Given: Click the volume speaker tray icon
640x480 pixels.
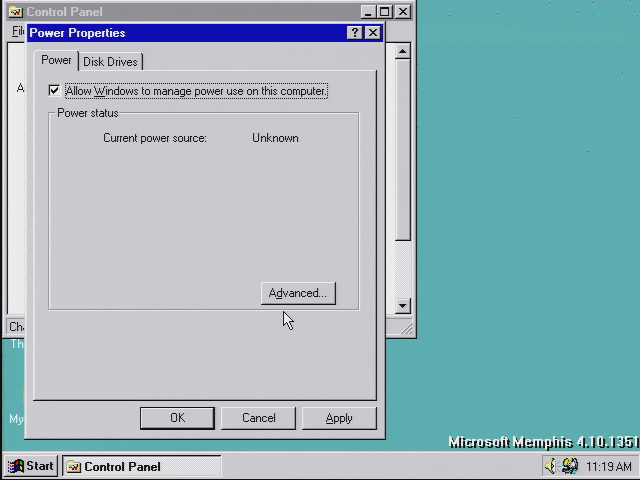Looking at the screenshot, I should [551, 466].
